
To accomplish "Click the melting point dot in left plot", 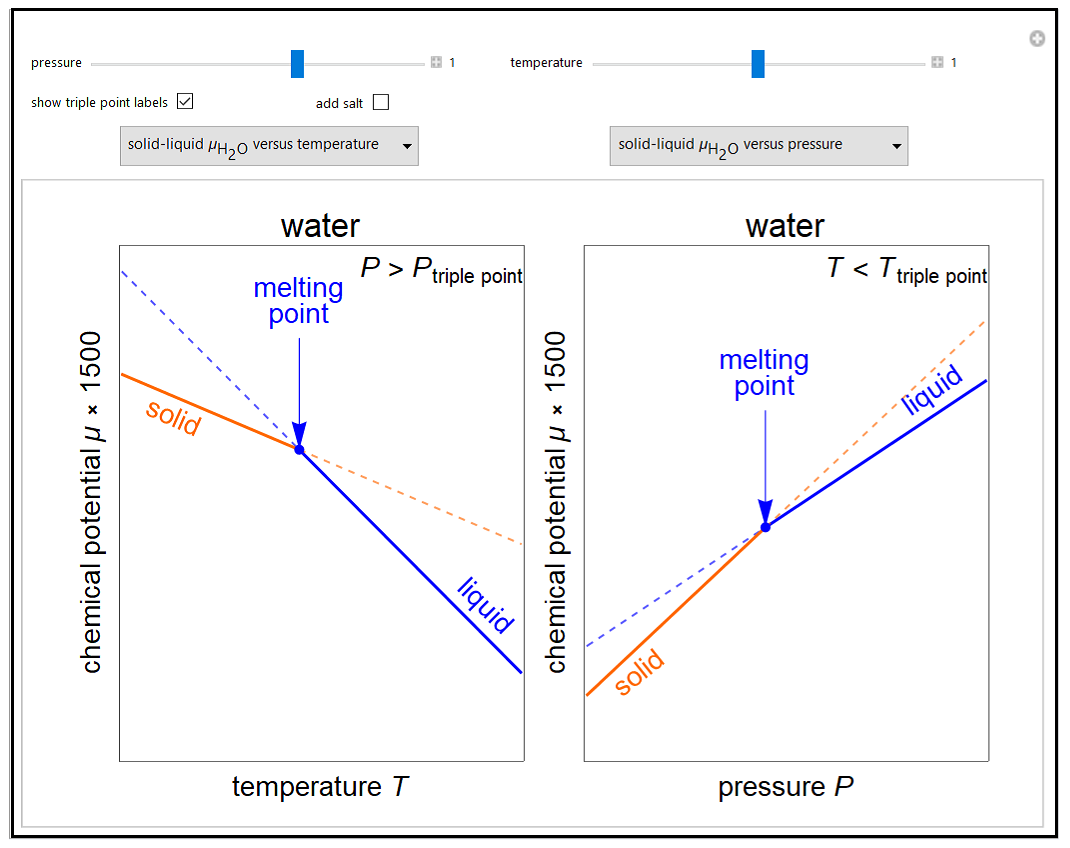I will [x=299, y=450].
